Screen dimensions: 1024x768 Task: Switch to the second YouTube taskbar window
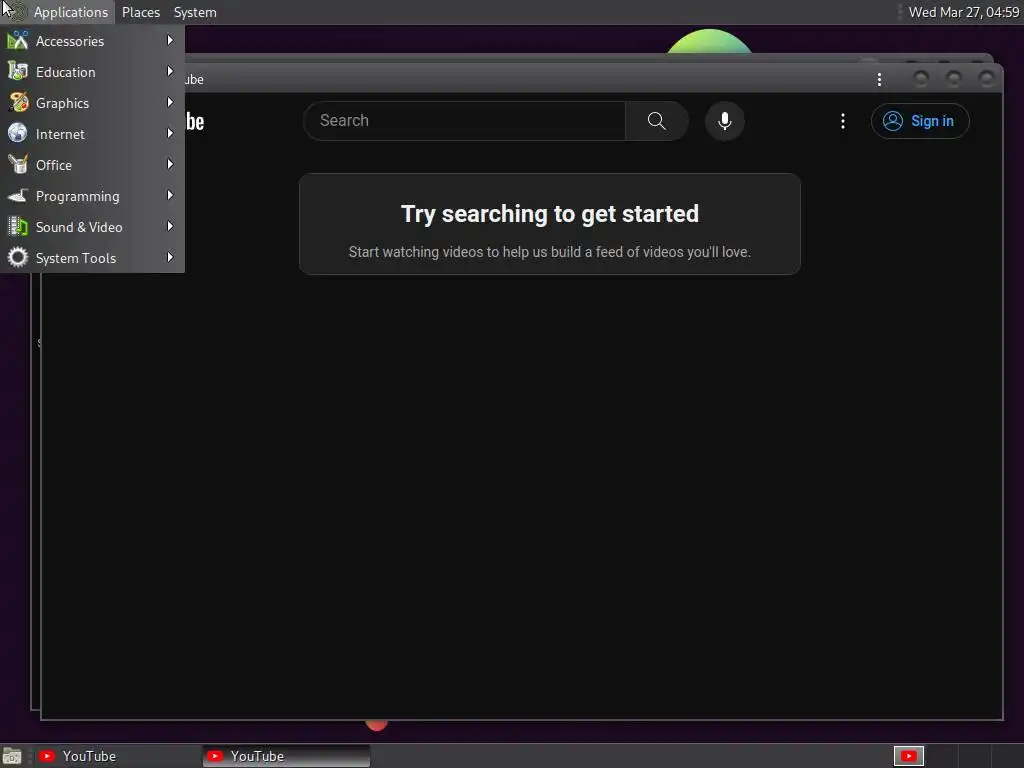point(286,756)
